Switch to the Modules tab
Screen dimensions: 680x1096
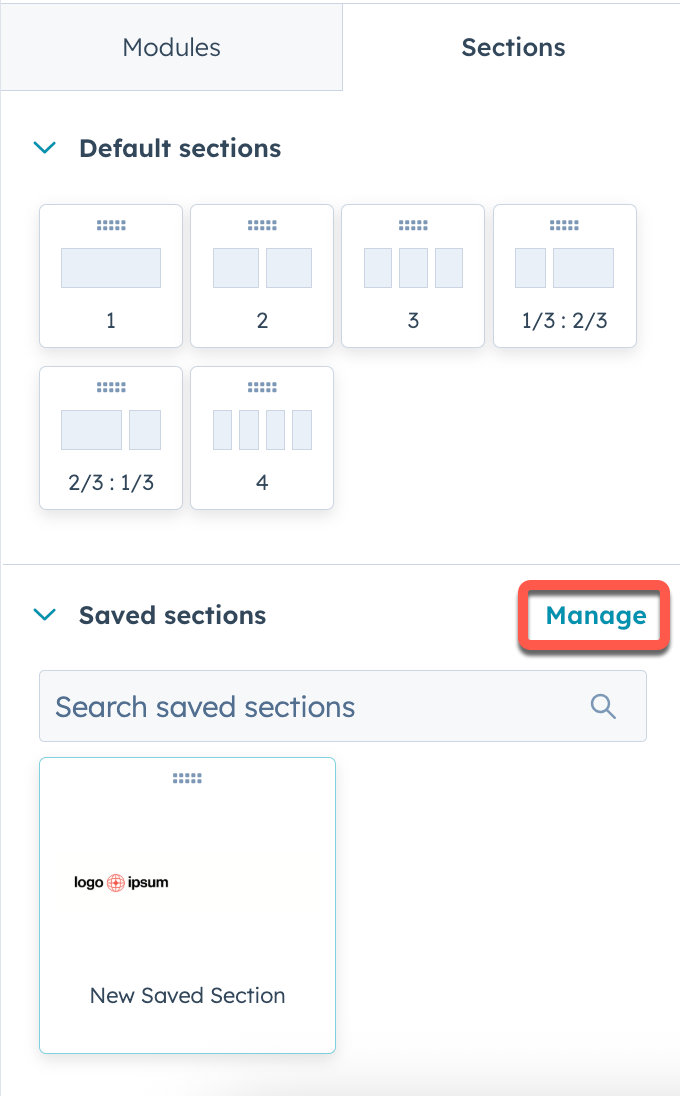[171, 47]
